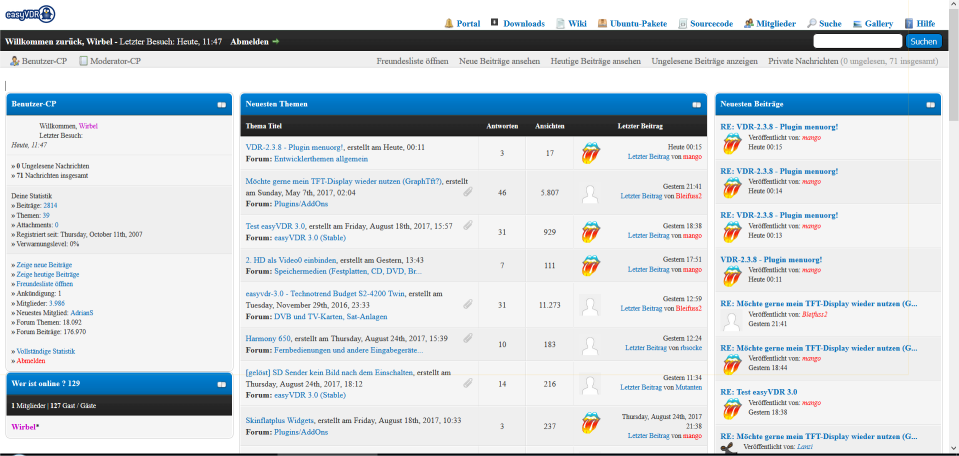
Task: Click avatar in GraphTft topic row
Action: click(590, 194)
